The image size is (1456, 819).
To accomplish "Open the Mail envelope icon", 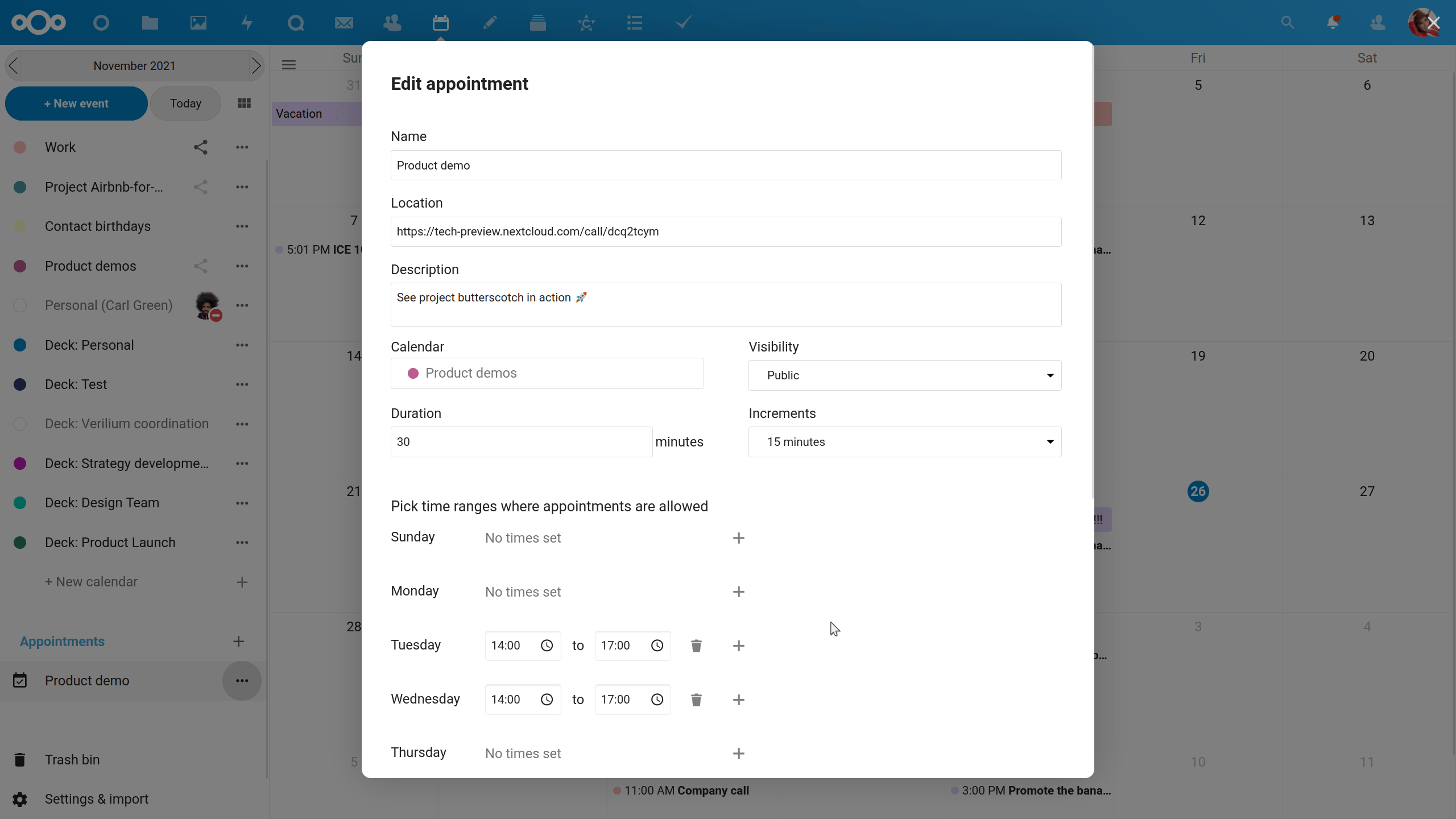I will (344, 23).
